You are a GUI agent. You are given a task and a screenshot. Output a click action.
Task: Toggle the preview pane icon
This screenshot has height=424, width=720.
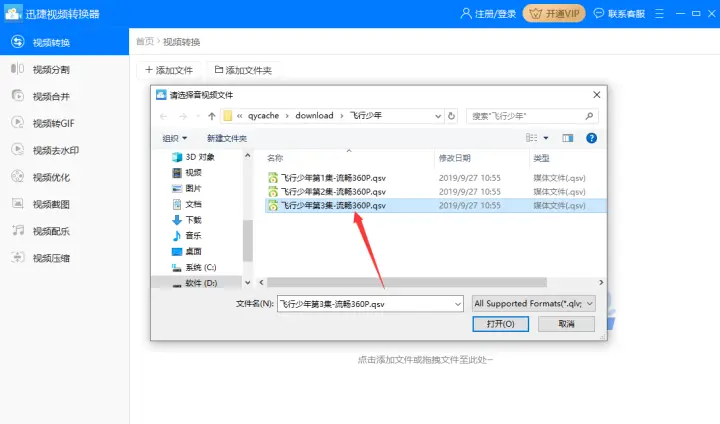point(568,138)
